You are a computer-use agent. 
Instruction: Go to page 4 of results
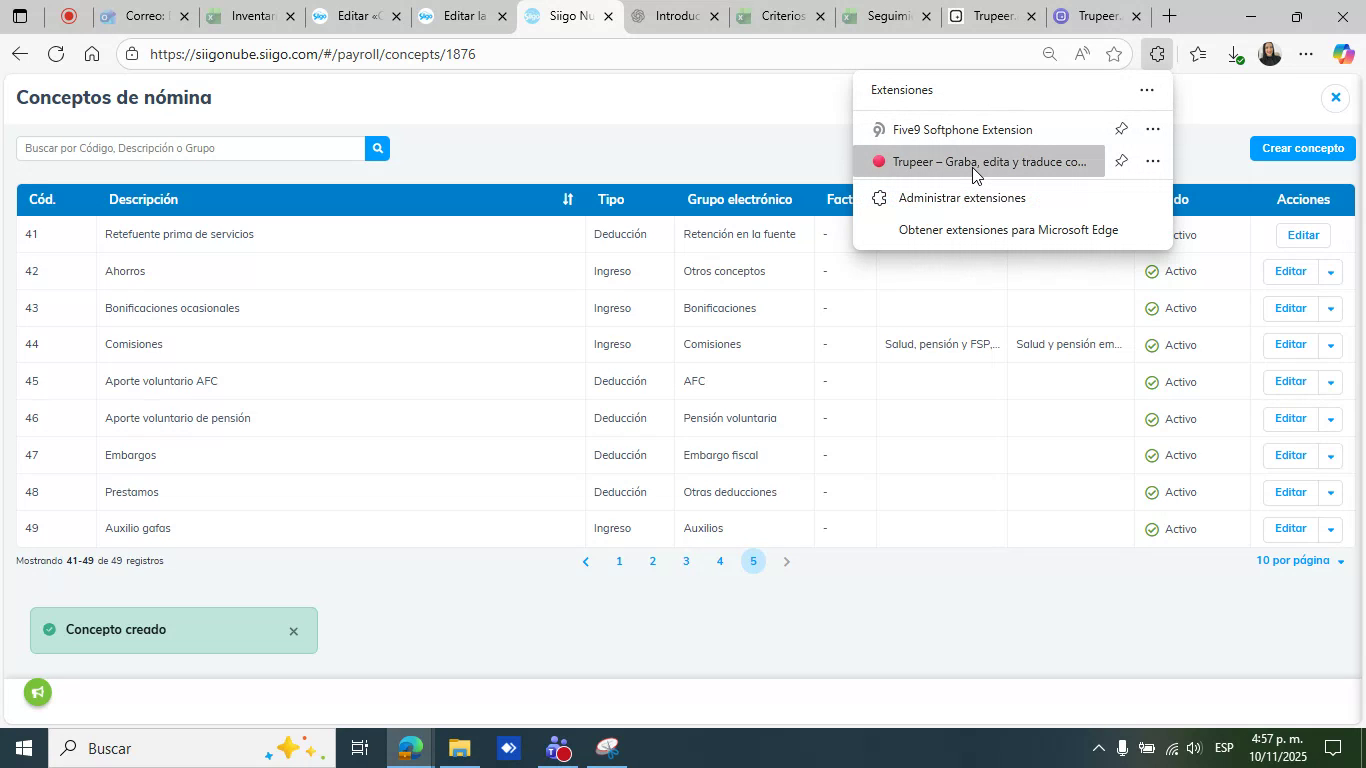[x=720, y=562]
